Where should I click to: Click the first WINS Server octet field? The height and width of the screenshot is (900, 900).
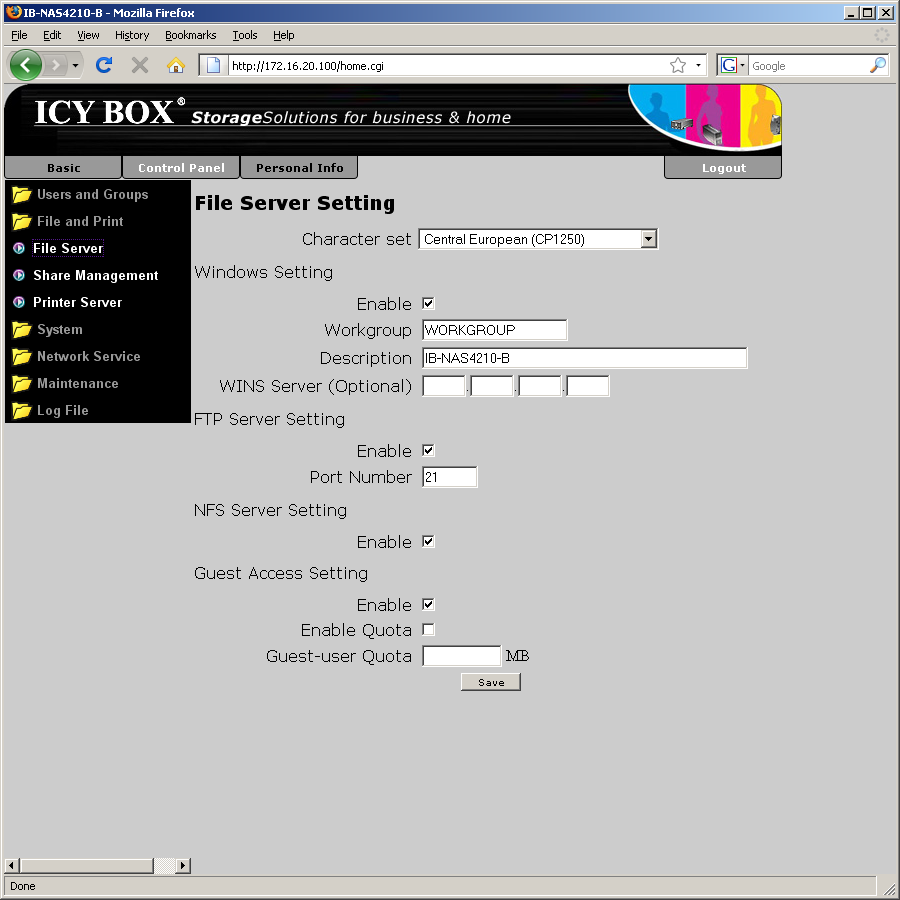(444, 386)
